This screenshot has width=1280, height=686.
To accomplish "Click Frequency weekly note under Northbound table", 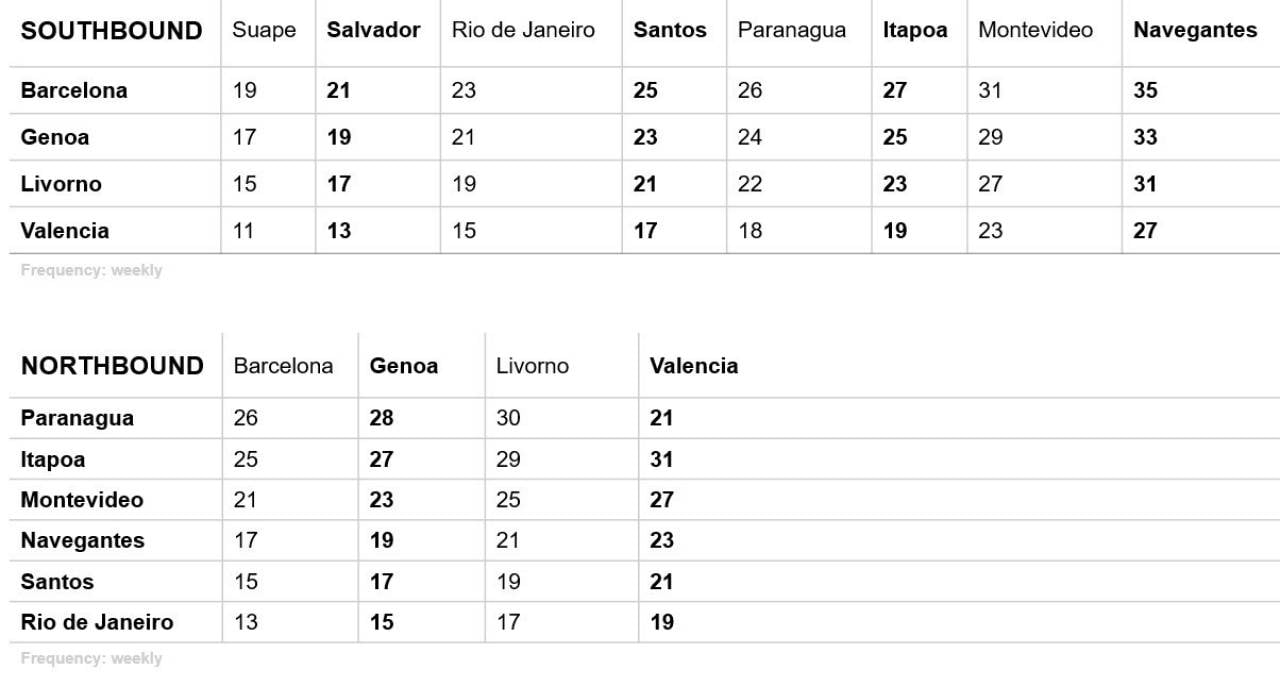I will (x=91, y=658).
